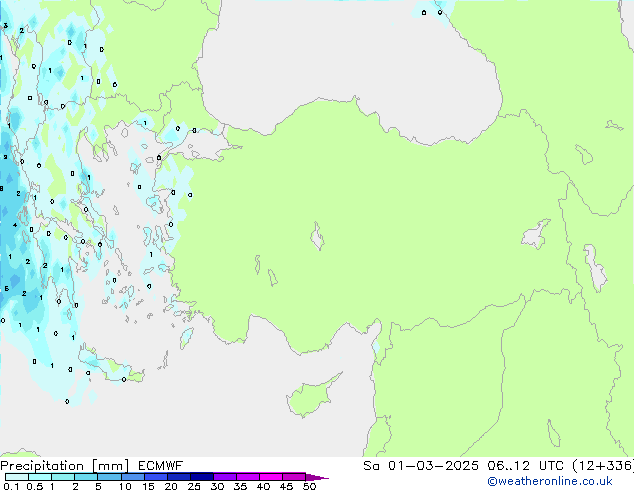
Task: Click the 45–50 mm legend color box
Action: (x=294, y=477)
